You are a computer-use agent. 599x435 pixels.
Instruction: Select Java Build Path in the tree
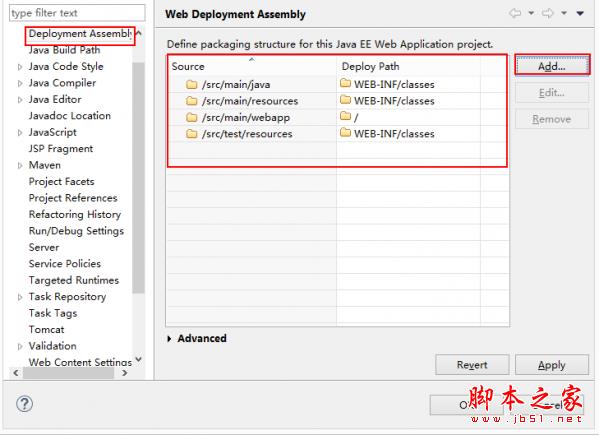pos(65,50)
